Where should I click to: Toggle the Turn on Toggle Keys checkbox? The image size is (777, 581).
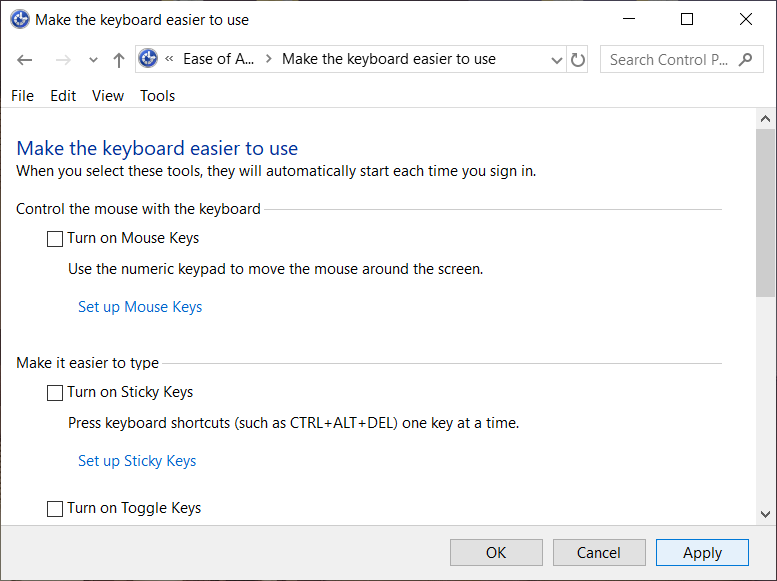coord(55,509)
